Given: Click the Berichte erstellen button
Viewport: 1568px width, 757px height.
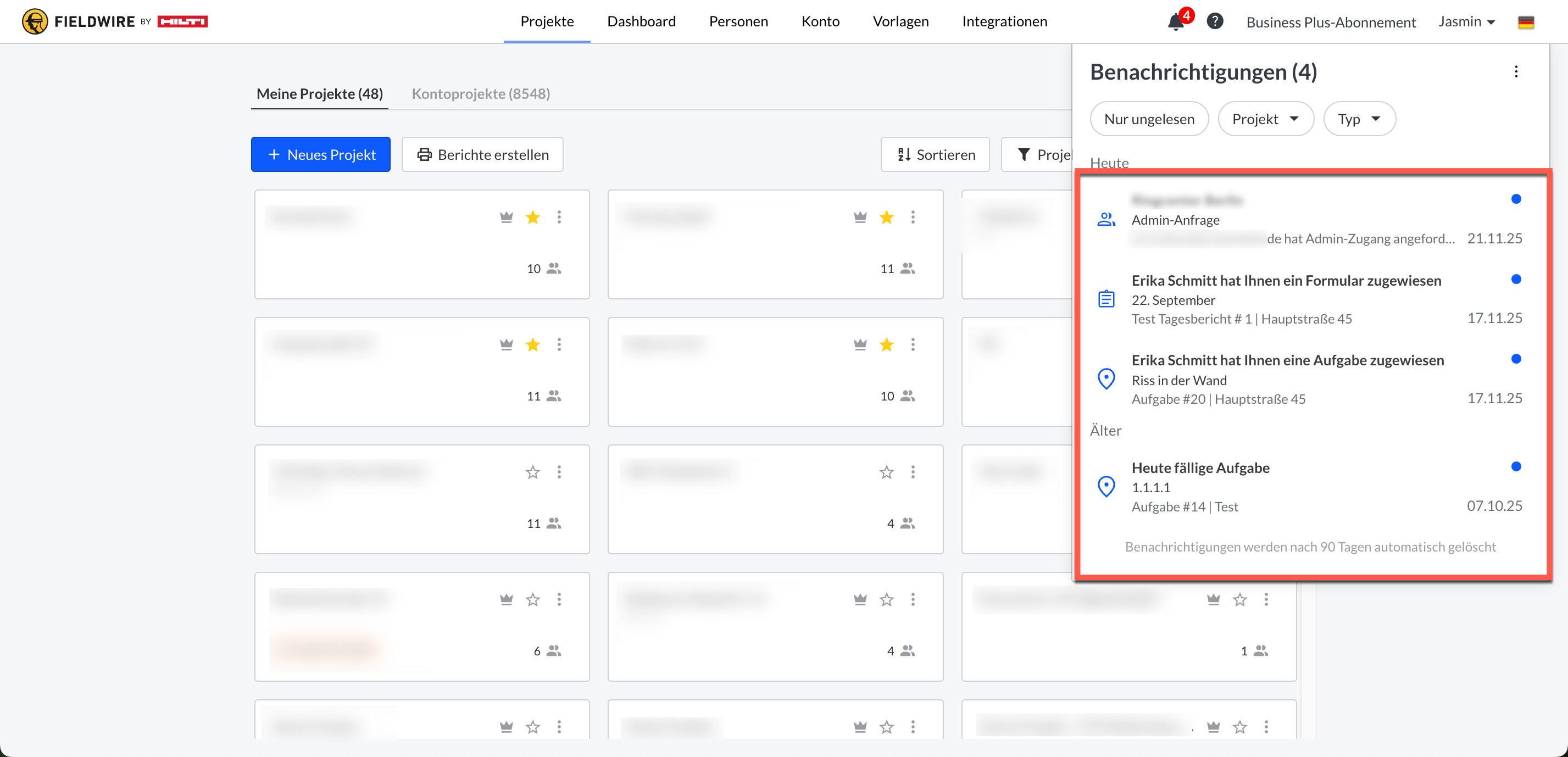Looking at the screenshot, I should pos(482,154).
